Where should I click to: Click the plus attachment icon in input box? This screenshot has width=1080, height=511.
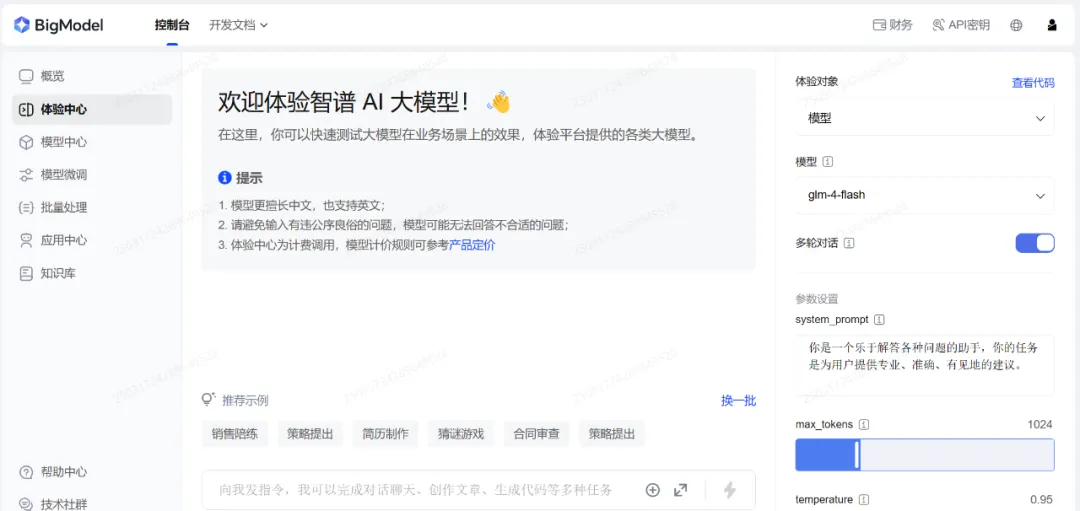[x=652, y=490]
